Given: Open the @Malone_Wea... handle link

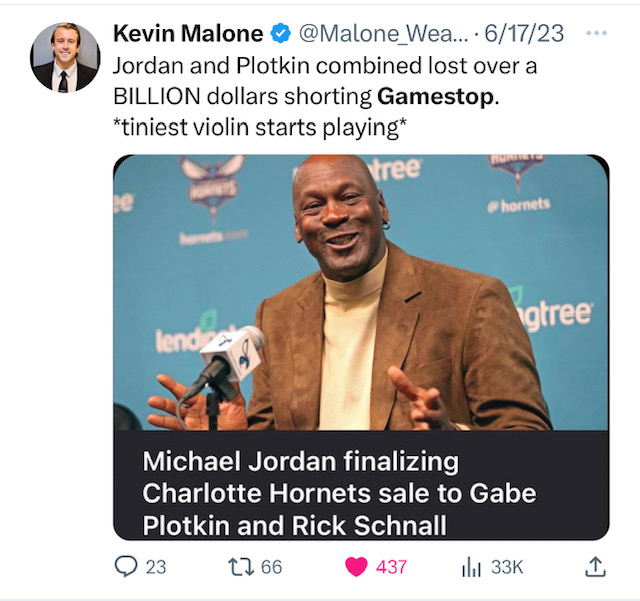Looking at the screenshot, I should 382,34.
